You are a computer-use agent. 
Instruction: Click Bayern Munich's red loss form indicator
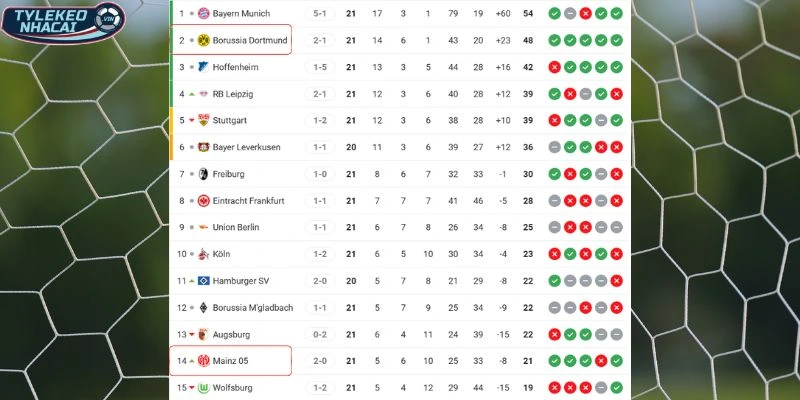pos(585,13)
